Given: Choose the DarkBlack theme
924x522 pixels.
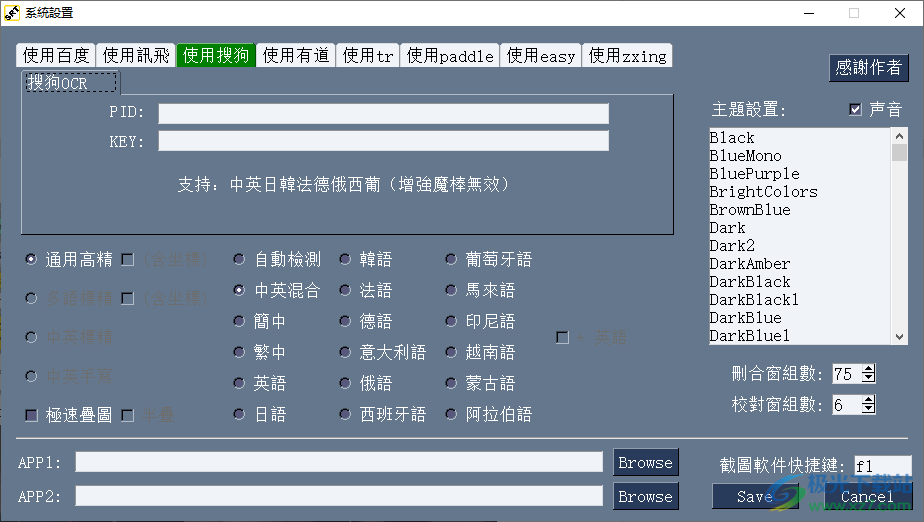Looking at the screenshot, I should pos(800,282).
